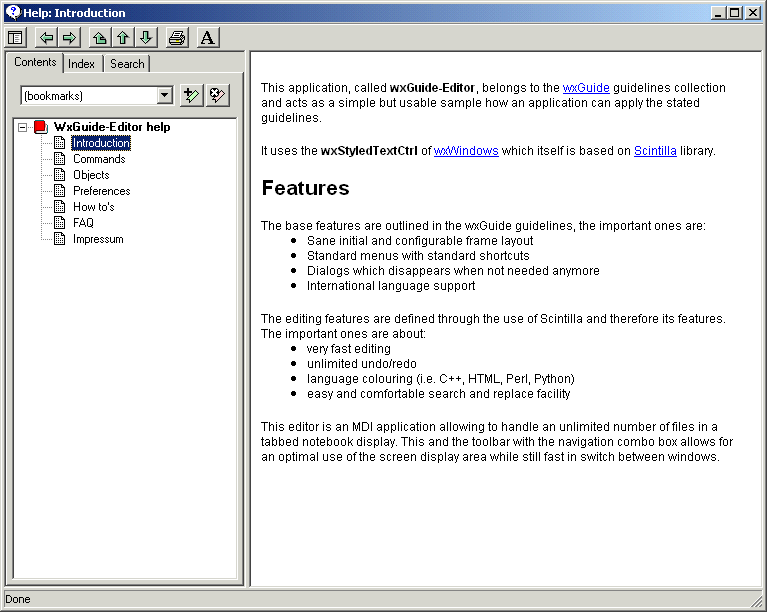
Task: Go back to previous help page
Action: tap(46, 38)
